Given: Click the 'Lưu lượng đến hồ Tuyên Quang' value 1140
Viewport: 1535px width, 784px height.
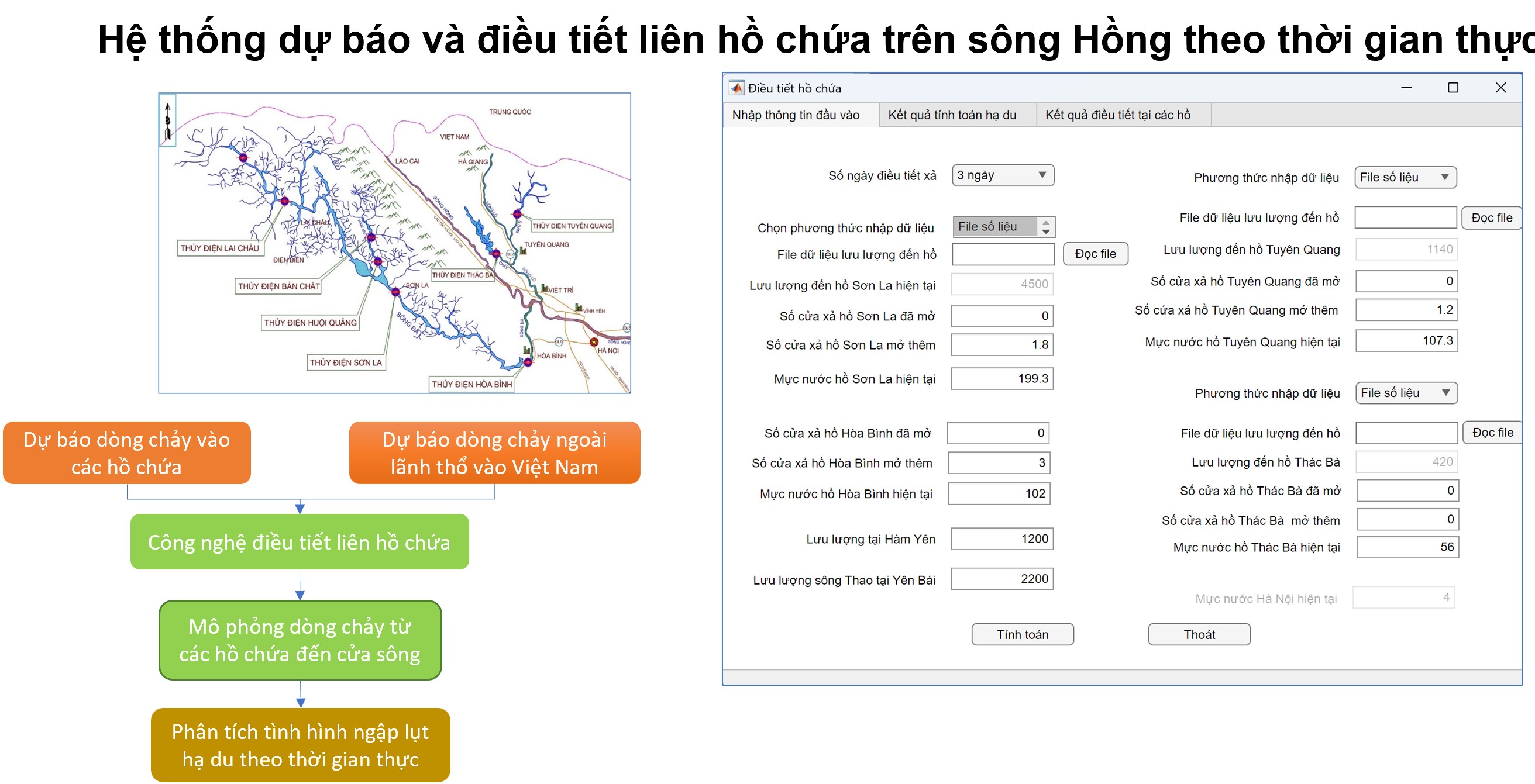Looking at the screenshot, I should click(x=1407, y=249).
